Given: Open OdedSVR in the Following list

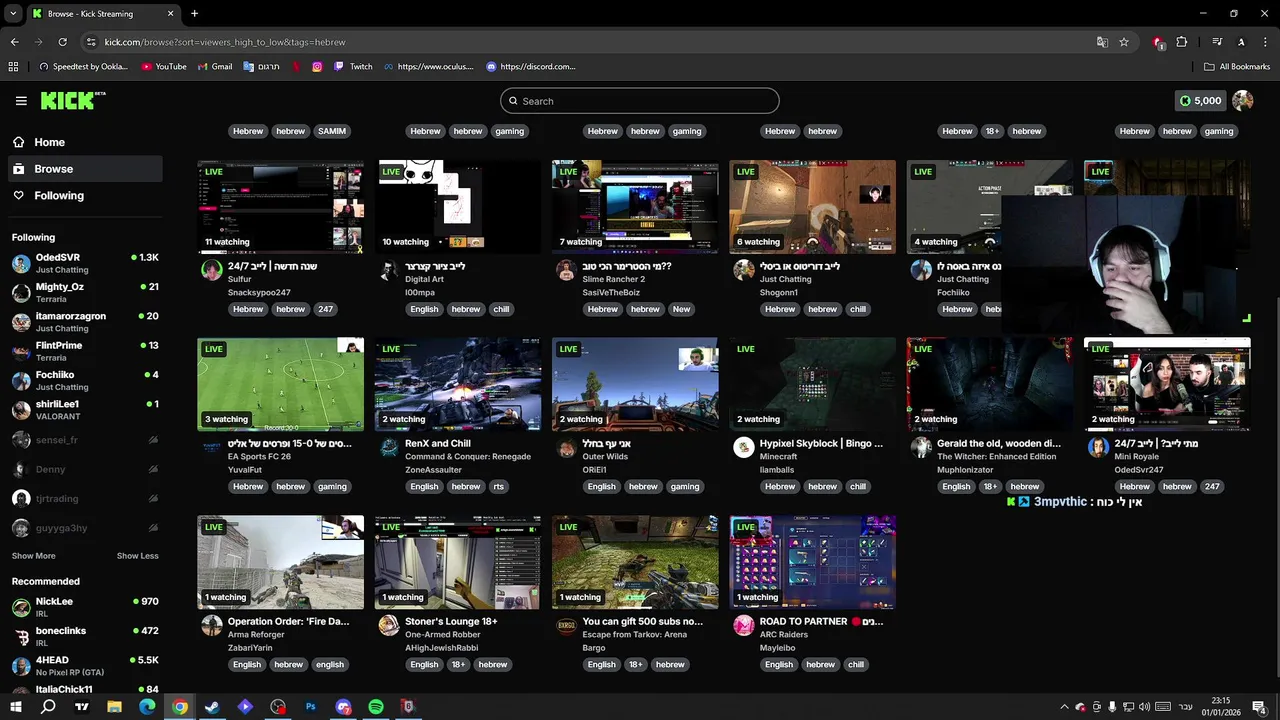Looking at the screenshot, I should click(x=85, y=263).
